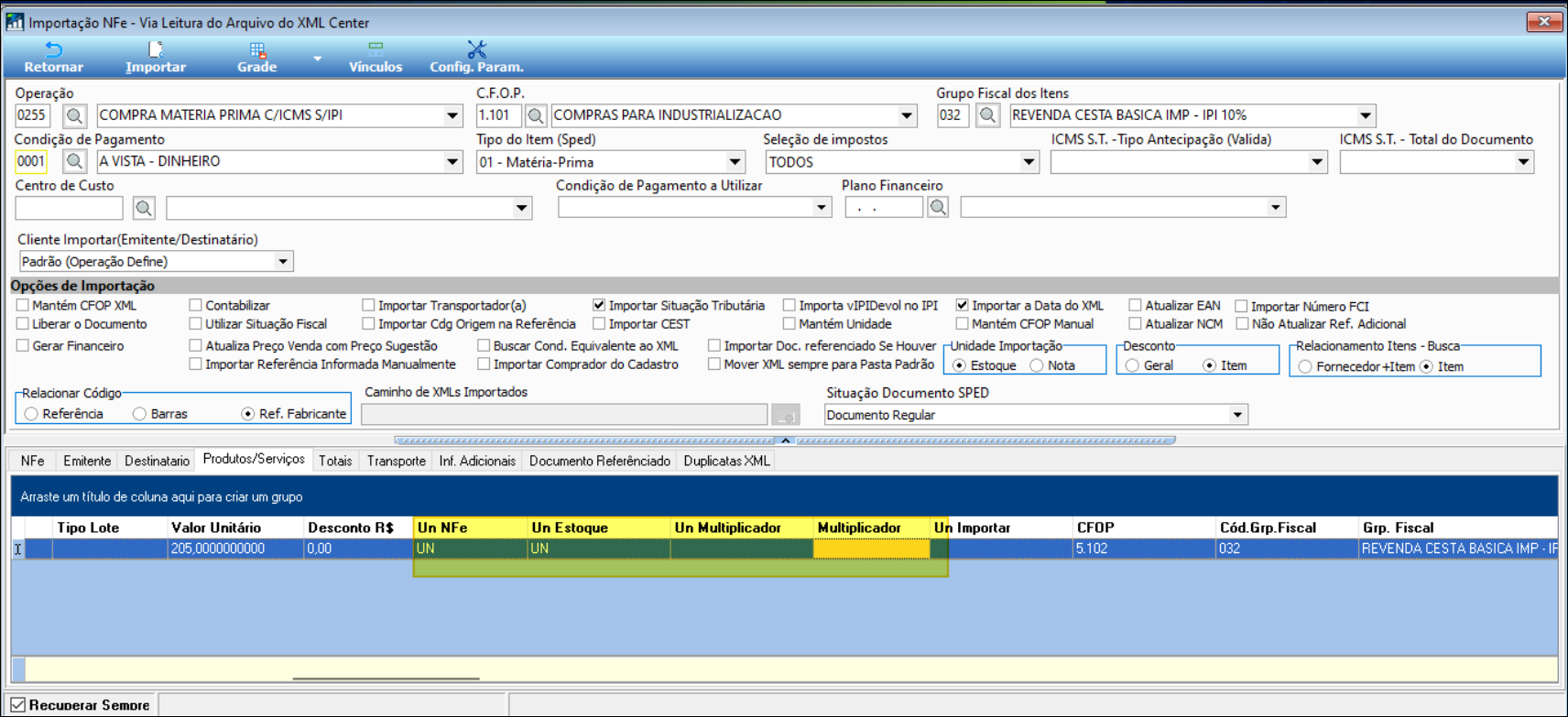Switch to the Totais tab
The image size is (1568, 717).
pyautogui.click(x=335, y=461)
